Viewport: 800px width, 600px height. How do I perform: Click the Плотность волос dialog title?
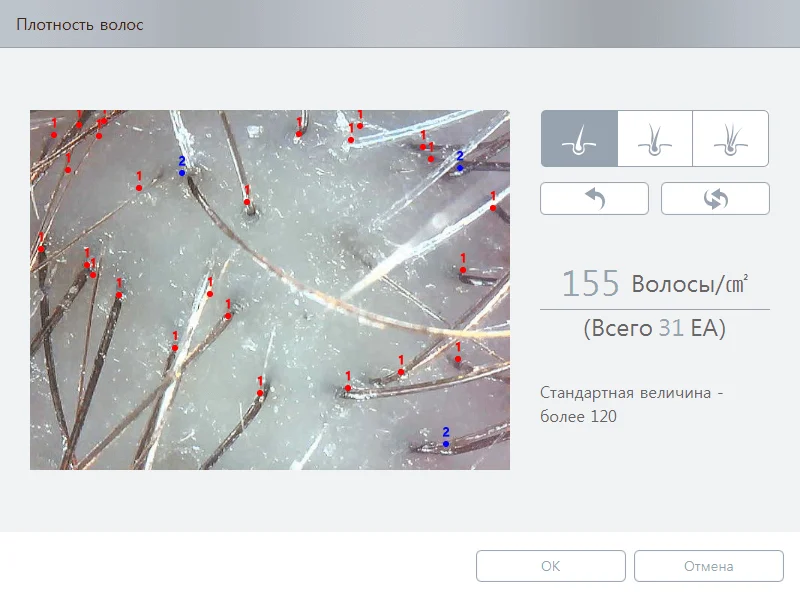click(80, 24)
